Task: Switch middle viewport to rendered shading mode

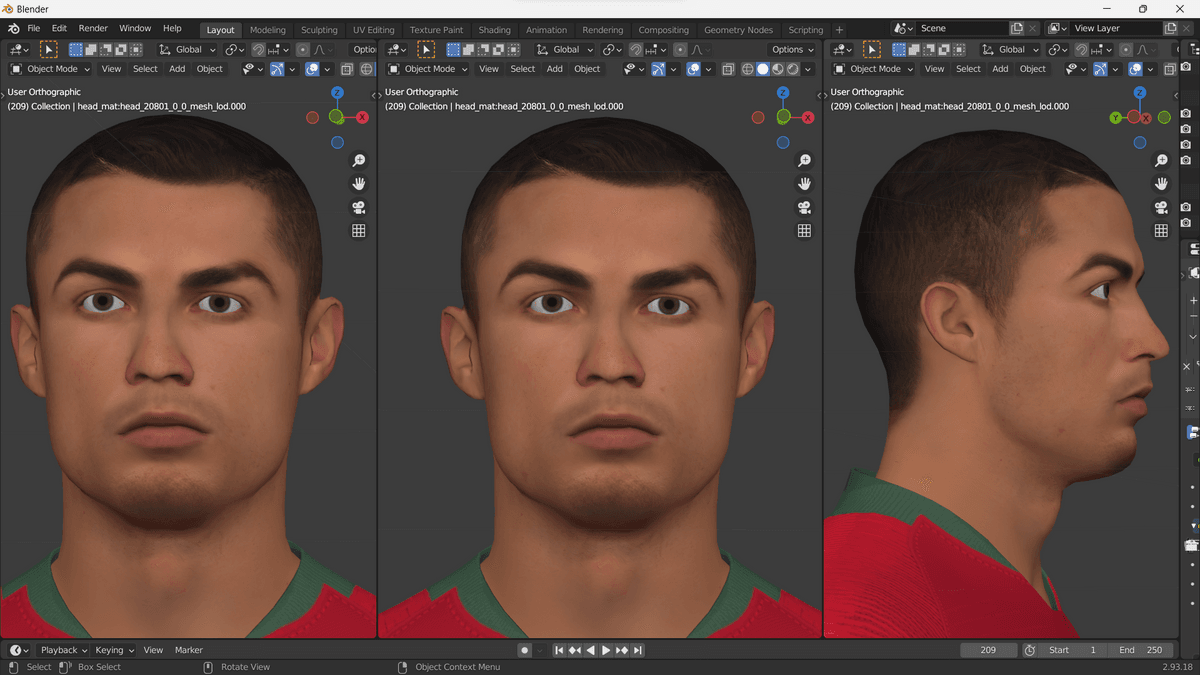Action: [x=792, y=69]
